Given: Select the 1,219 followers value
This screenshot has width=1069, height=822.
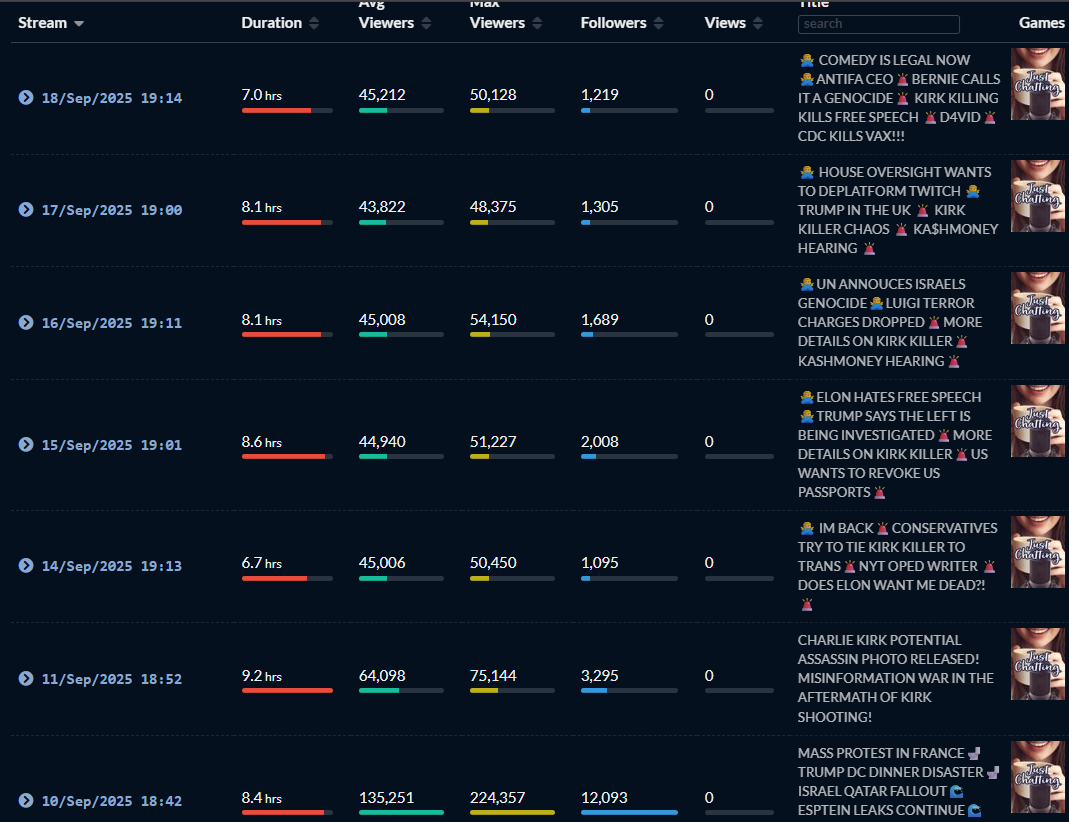Looking at the screenshot, I should tap(600, 95).
